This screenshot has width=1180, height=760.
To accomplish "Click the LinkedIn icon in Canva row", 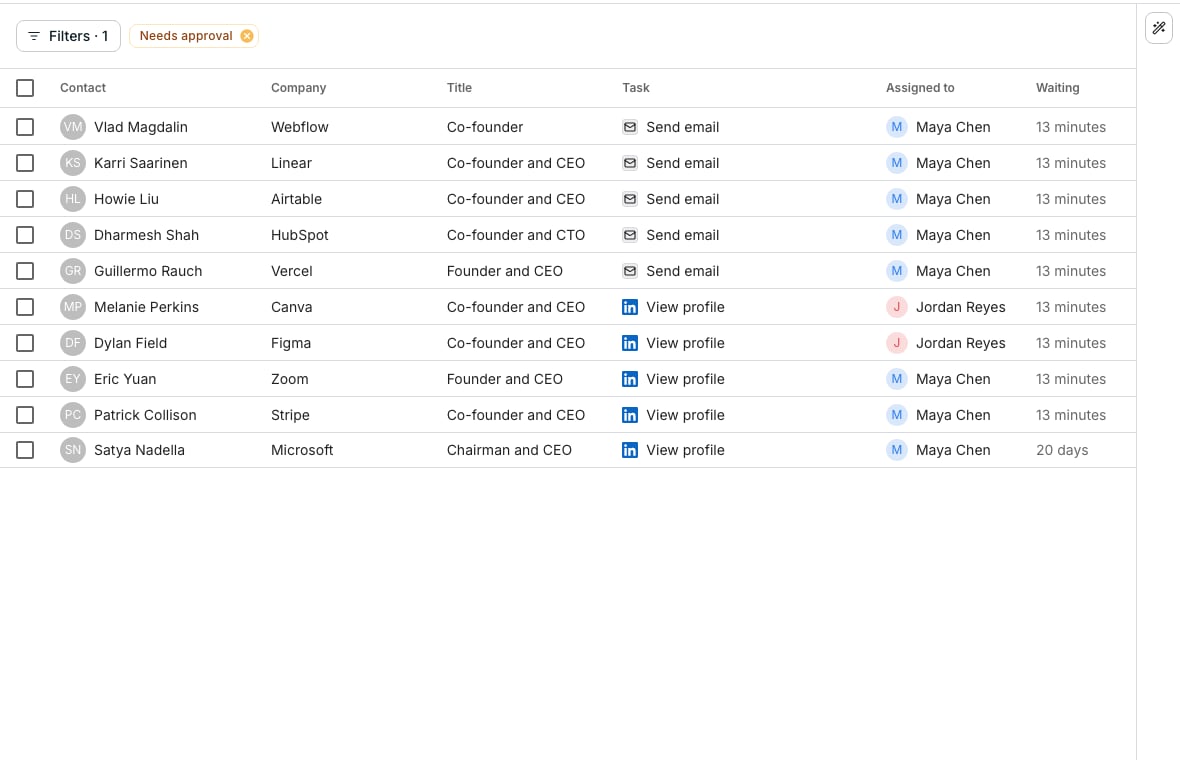I will pos(630,307).
